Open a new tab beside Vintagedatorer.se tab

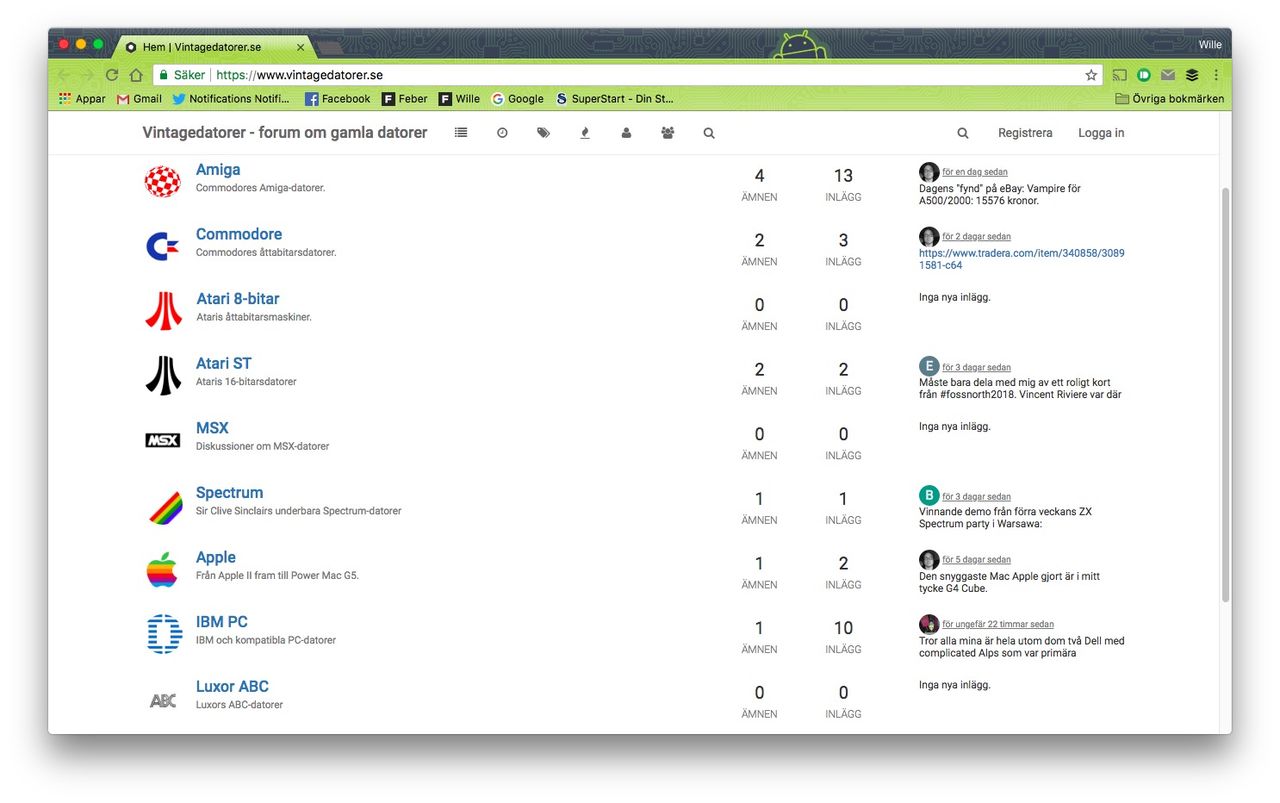[330, 48]
